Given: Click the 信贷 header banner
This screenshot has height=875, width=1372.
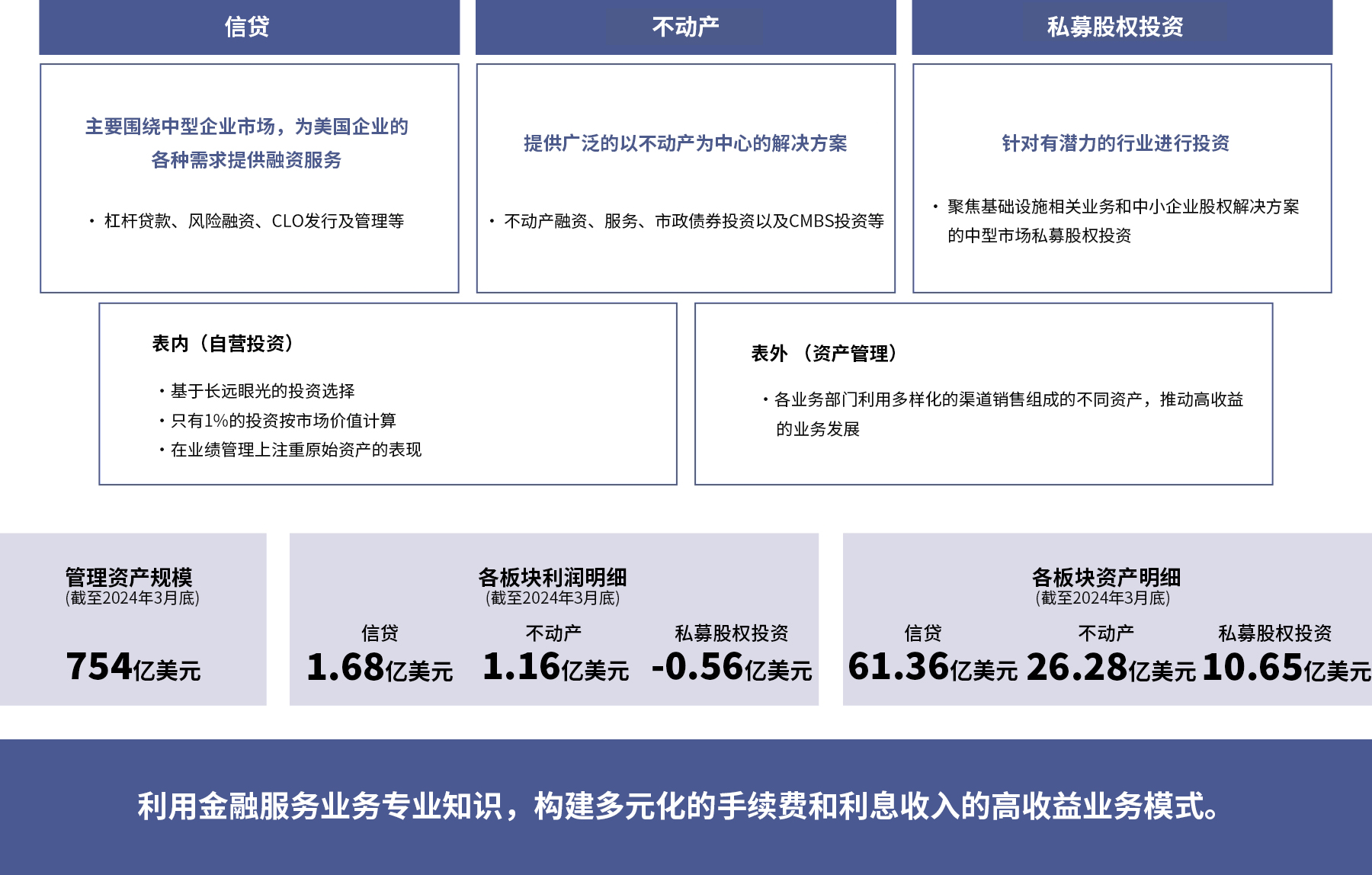Looking at the screenshot, I should 249,27.
